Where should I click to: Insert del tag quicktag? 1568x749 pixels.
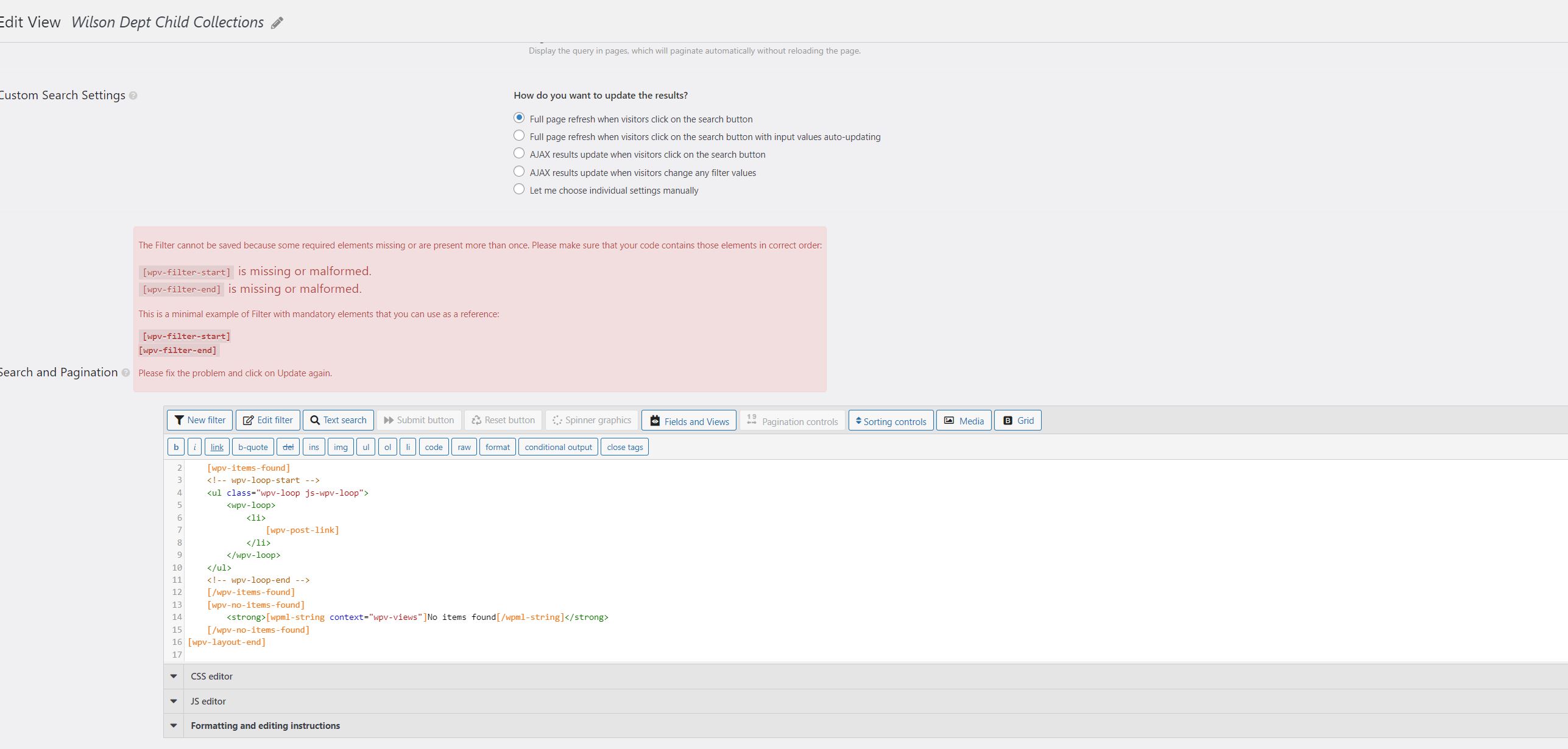(288, 447)
